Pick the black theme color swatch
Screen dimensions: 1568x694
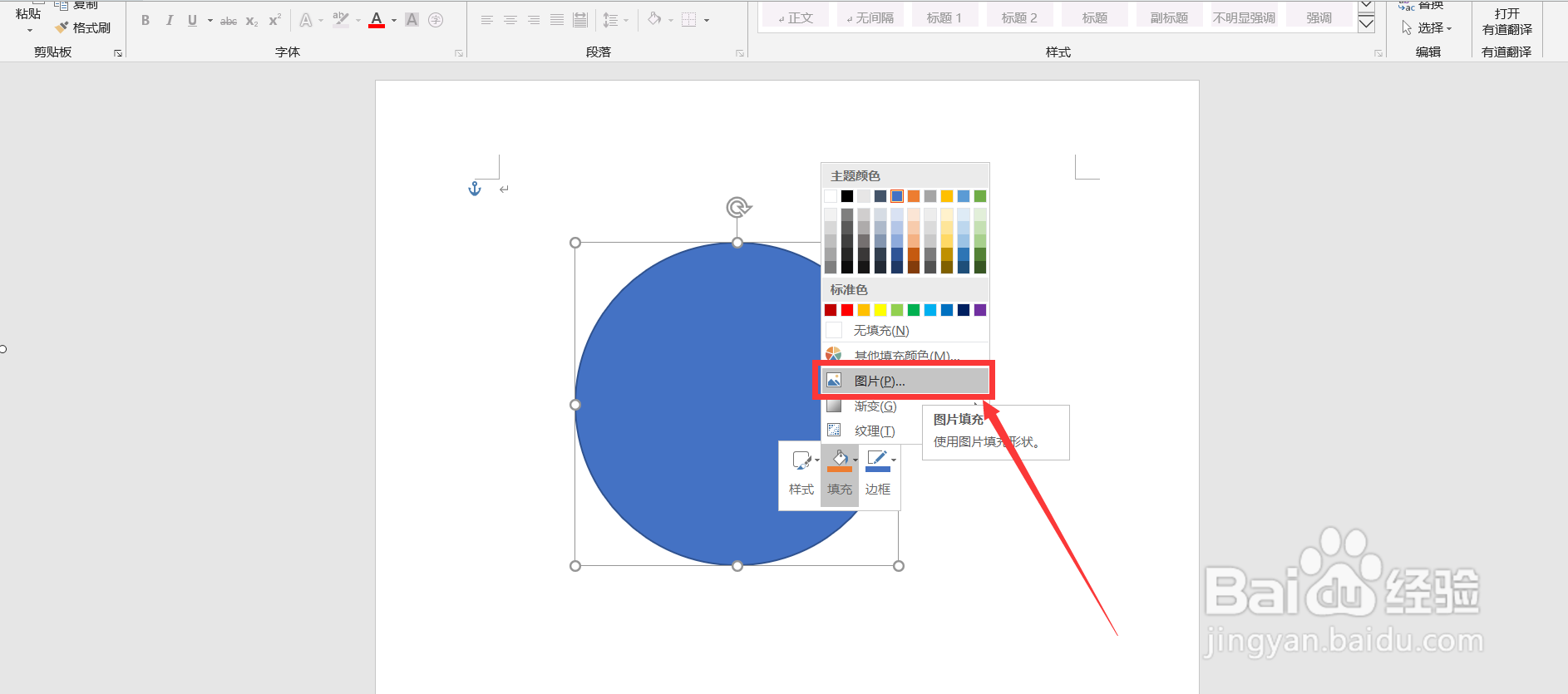click(x=847, y=196)
